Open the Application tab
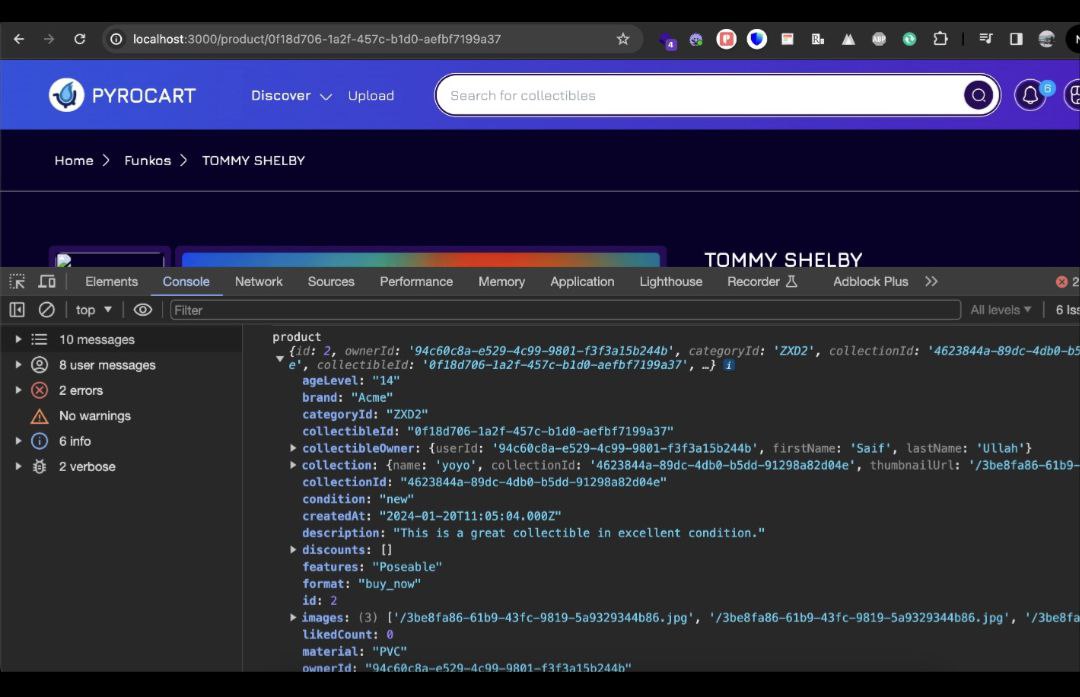The width and height of the screenshot is (1080, 697). pos(582,282)
